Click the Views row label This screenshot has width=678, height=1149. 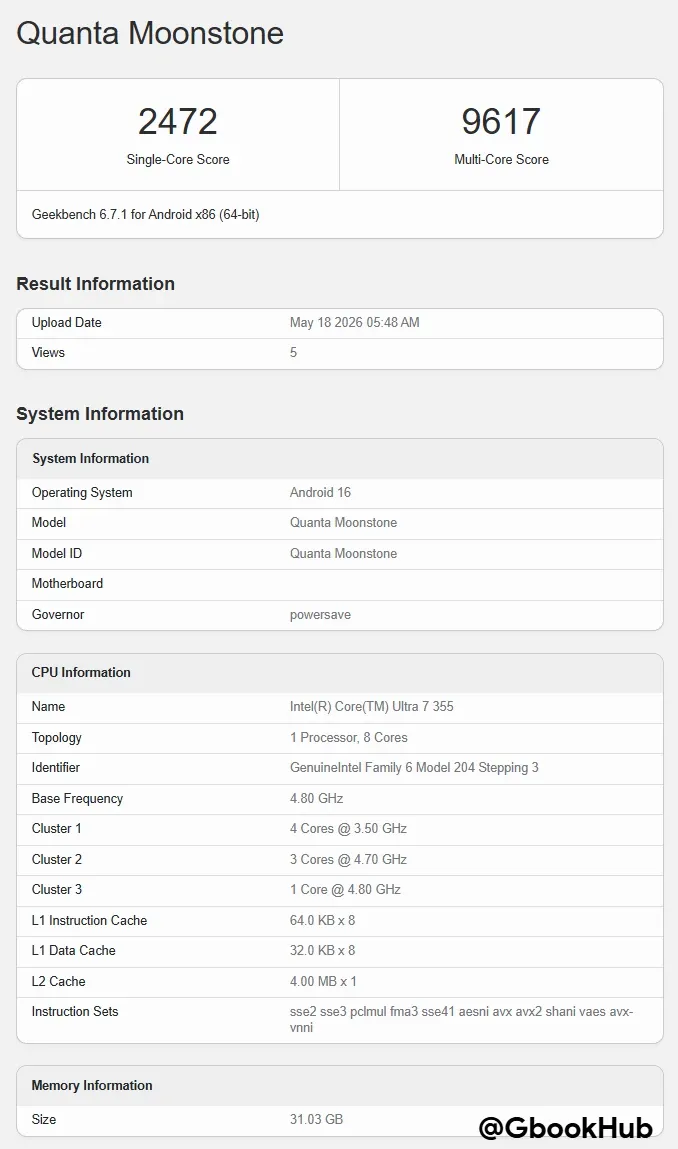point(48,352)
